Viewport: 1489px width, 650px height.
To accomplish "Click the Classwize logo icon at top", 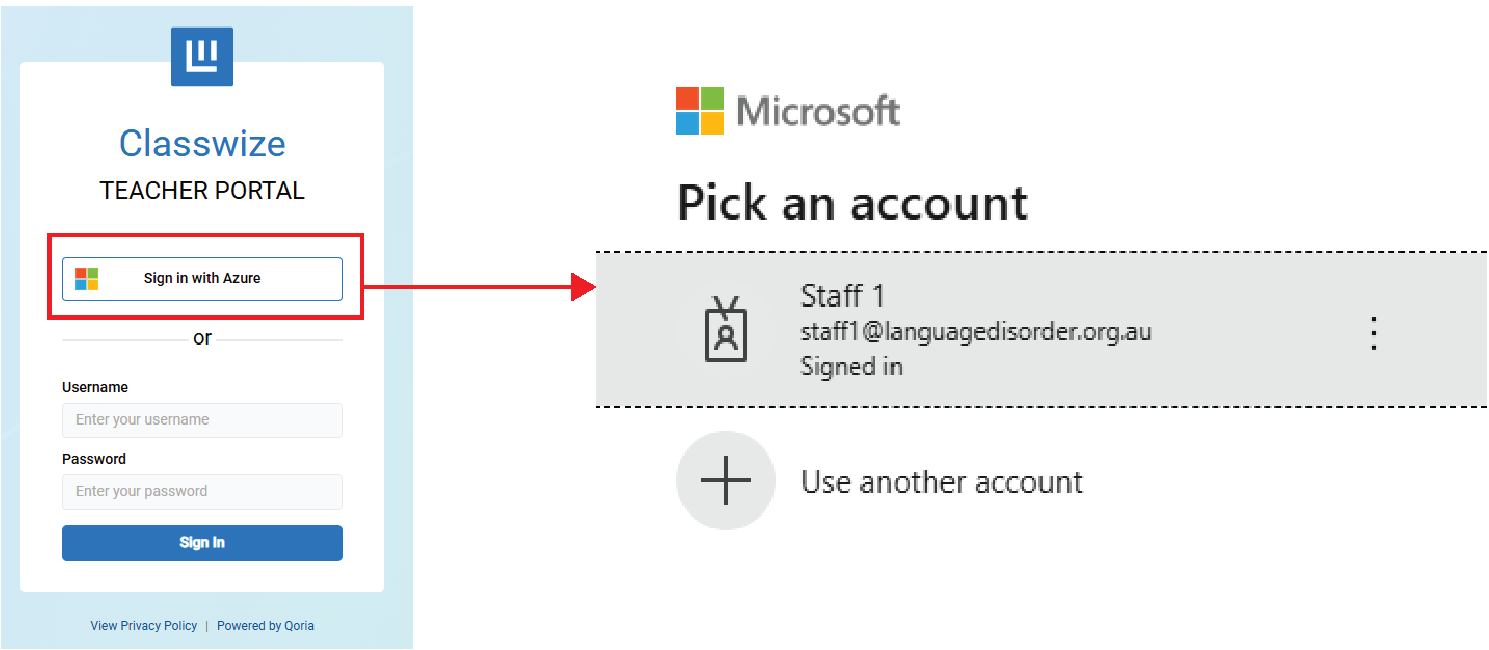I will click(202, 56).
